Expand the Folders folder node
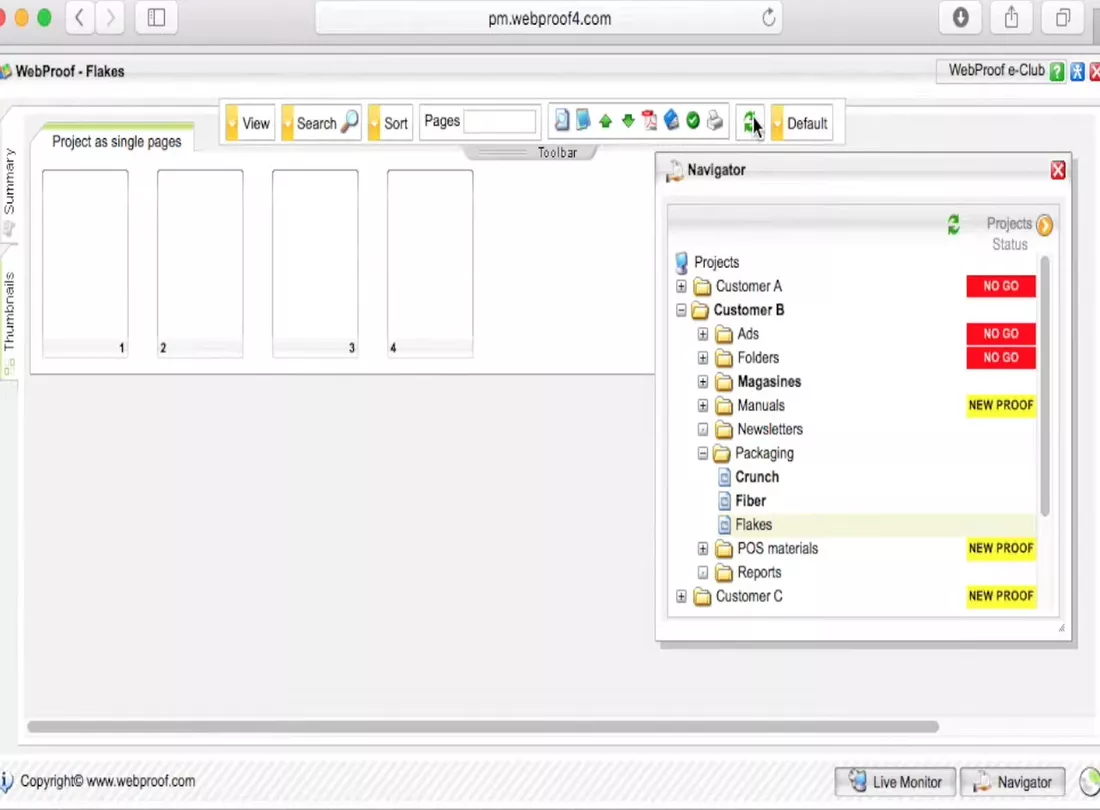The height and width of the screenshot is (810, 1100). pos(702,358)
